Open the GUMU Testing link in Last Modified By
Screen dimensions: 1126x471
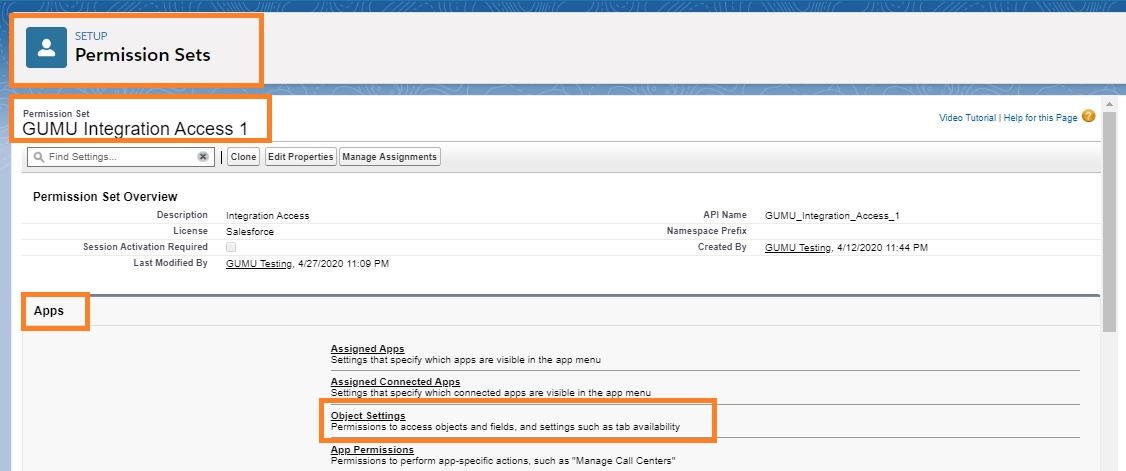click(259, 264)
